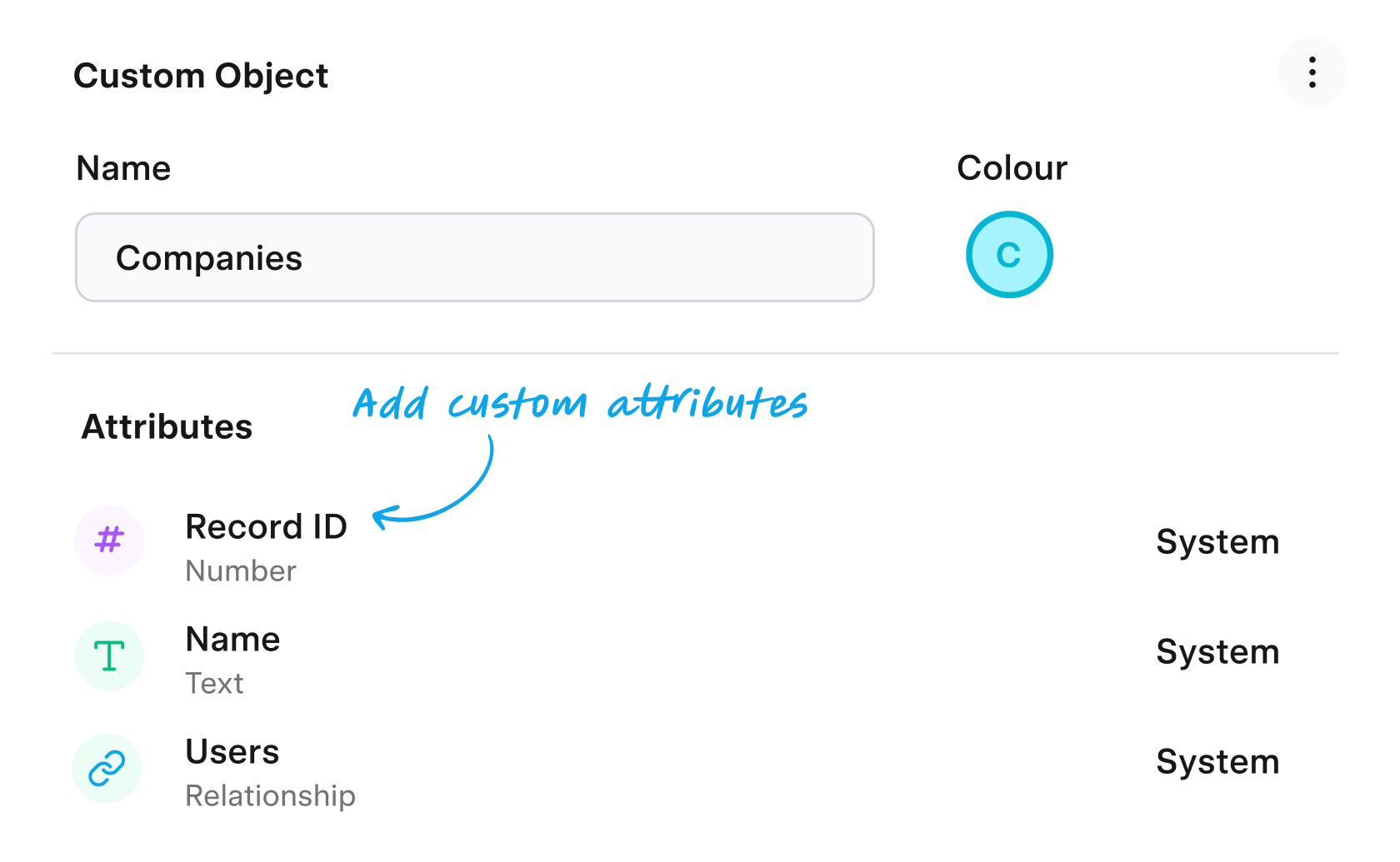The width and height of the screenshot is (1400, 862).
Task: Pick the cyan 'C' colour swatch
Action: [1009, 255]
